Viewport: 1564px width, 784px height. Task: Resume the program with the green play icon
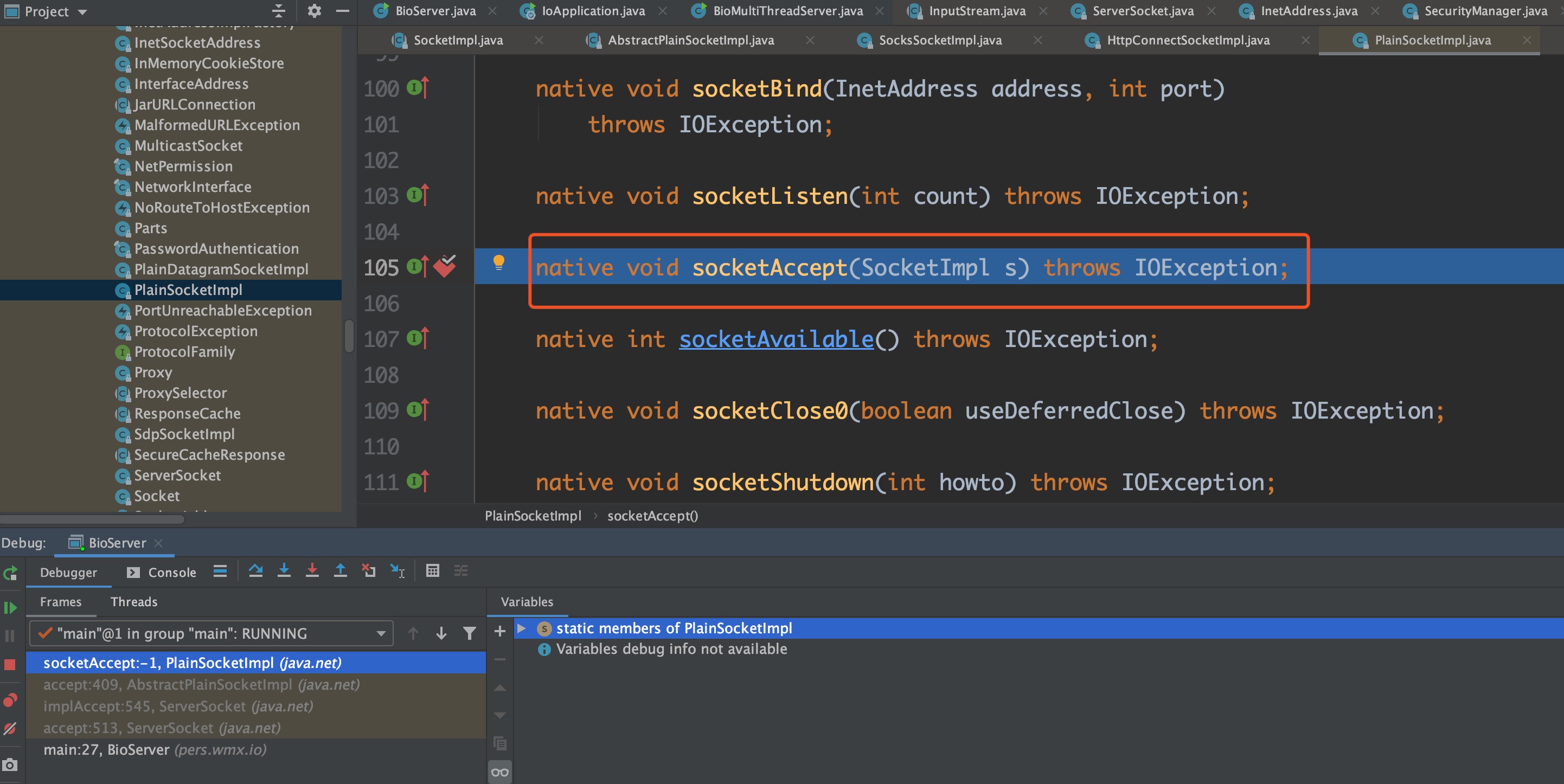click(x=10, y=607)
